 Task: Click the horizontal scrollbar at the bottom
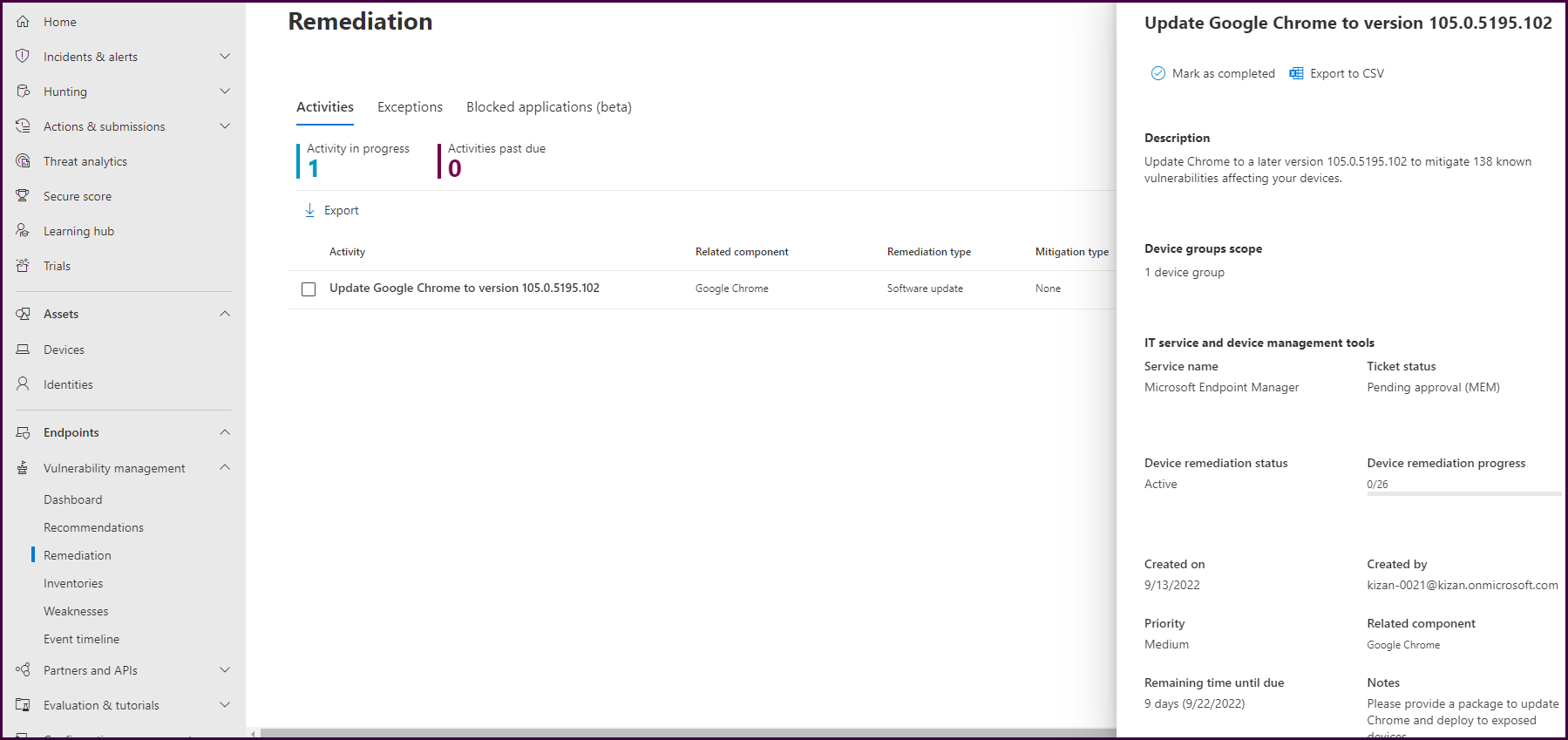click(x=687, y=733)
